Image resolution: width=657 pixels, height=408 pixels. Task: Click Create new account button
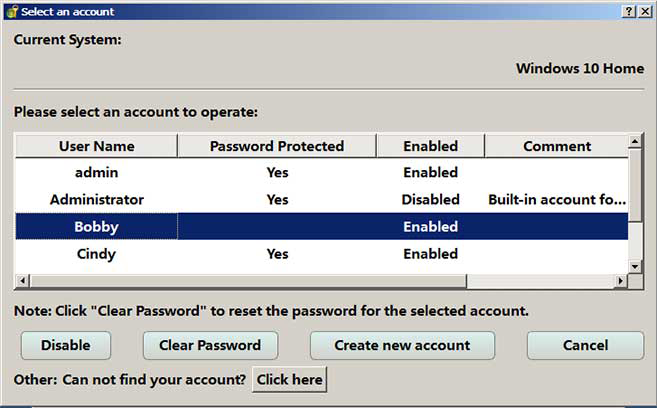click(402, 345)
